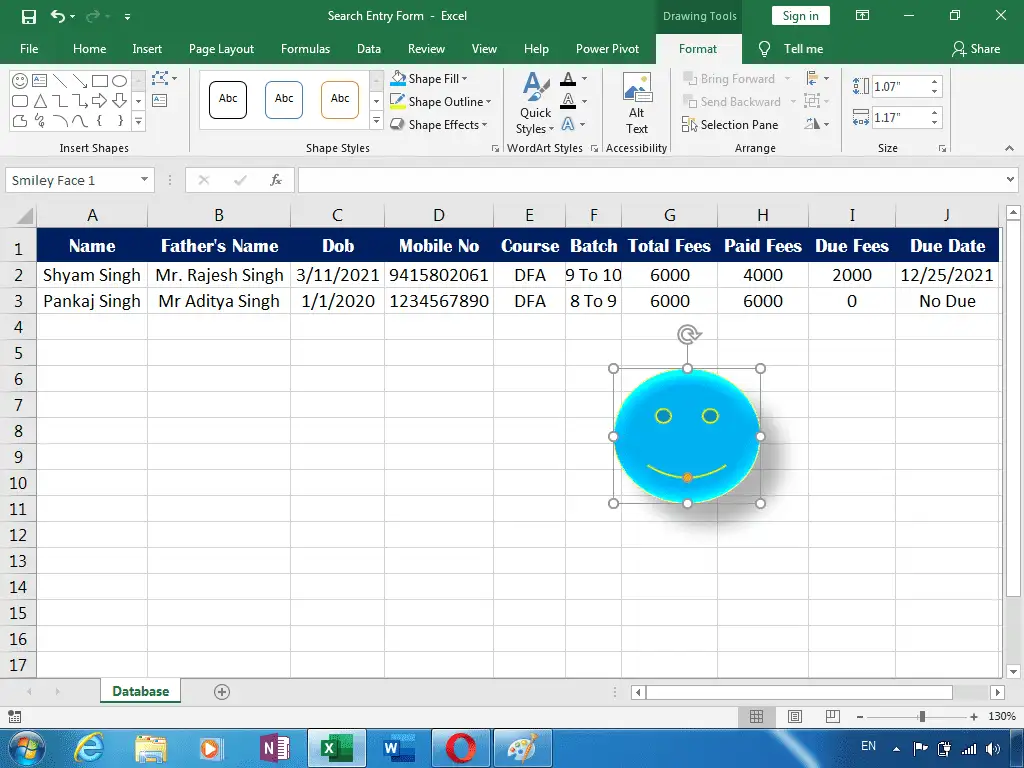Apply black outline Abc shape style
Viewport: 1024px width, 768px height.
pyautogui.click(x=228, y=100)
